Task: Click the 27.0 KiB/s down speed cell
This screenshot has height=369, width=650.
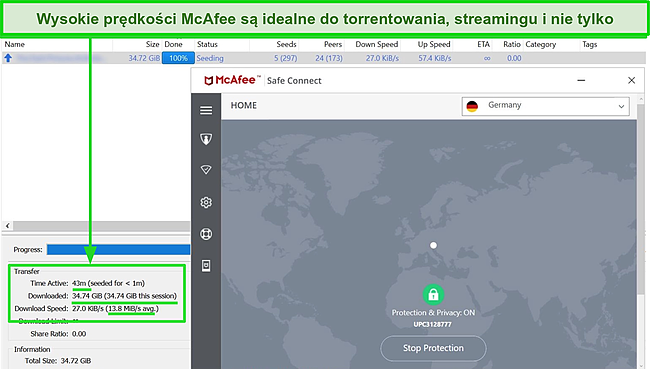Action: [382, 58]
